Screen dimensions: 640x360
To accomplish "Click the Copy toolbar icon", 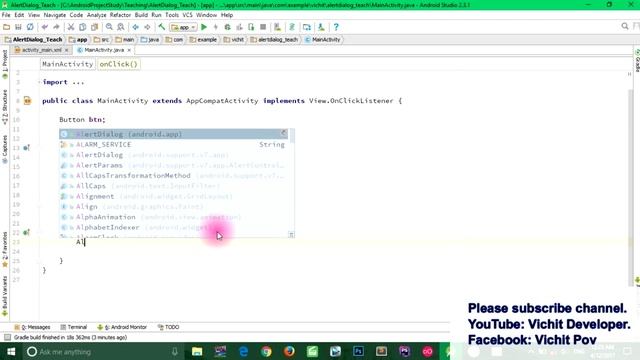I will [x=82, y=27].
